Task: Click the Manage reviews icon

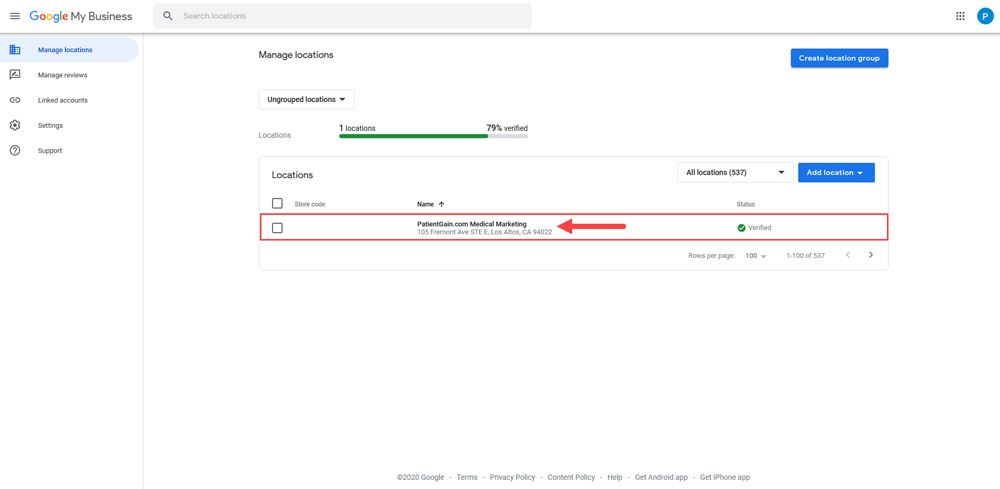Action: coord(15,75)
